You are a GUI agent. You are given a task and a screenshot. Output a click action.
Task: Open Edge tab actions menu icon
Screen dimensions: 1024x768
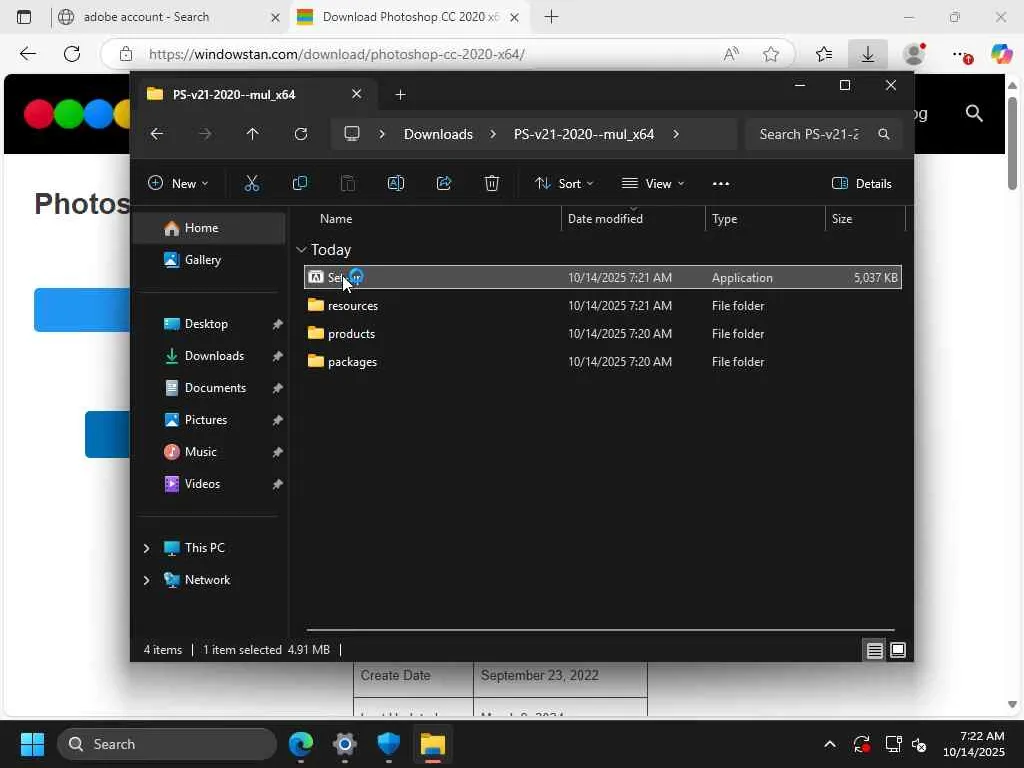[24, 17]
